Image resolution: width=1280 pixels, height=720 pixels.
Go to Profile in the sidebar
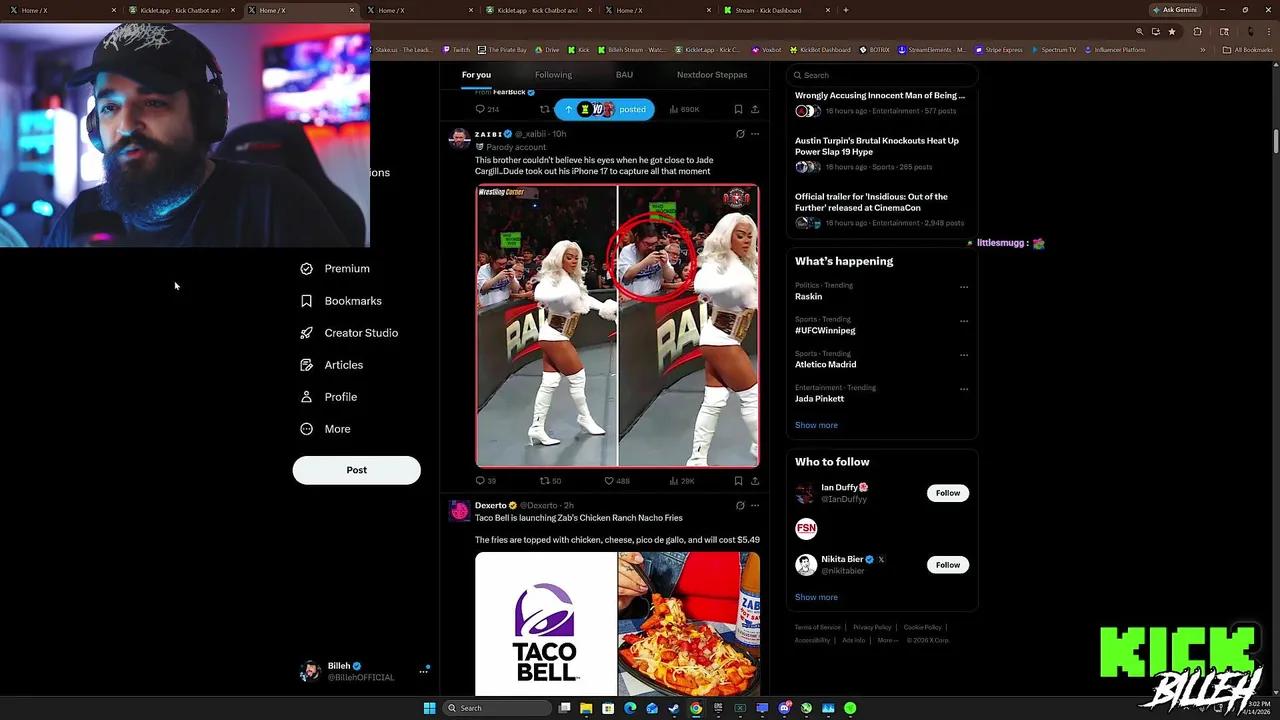(x=329, y=396)
